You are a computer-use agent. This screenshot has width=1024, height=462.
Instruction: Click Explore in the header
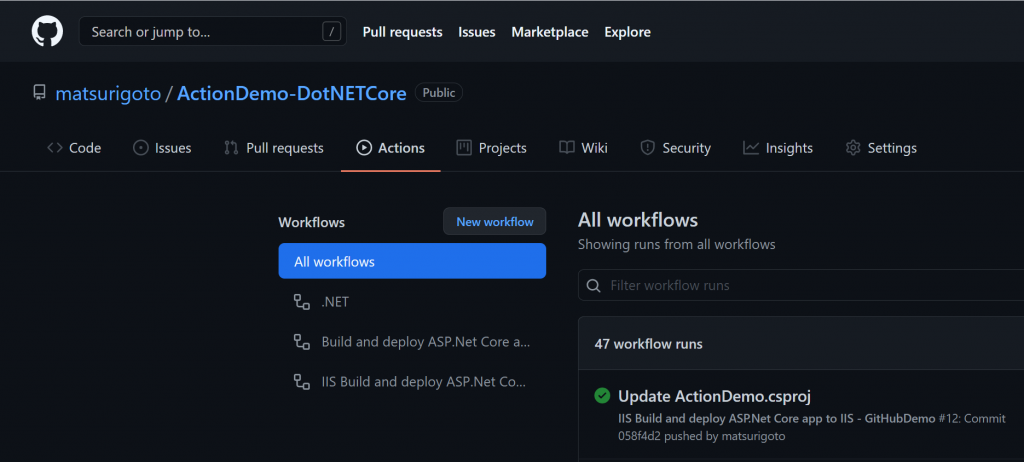point(627,32)
